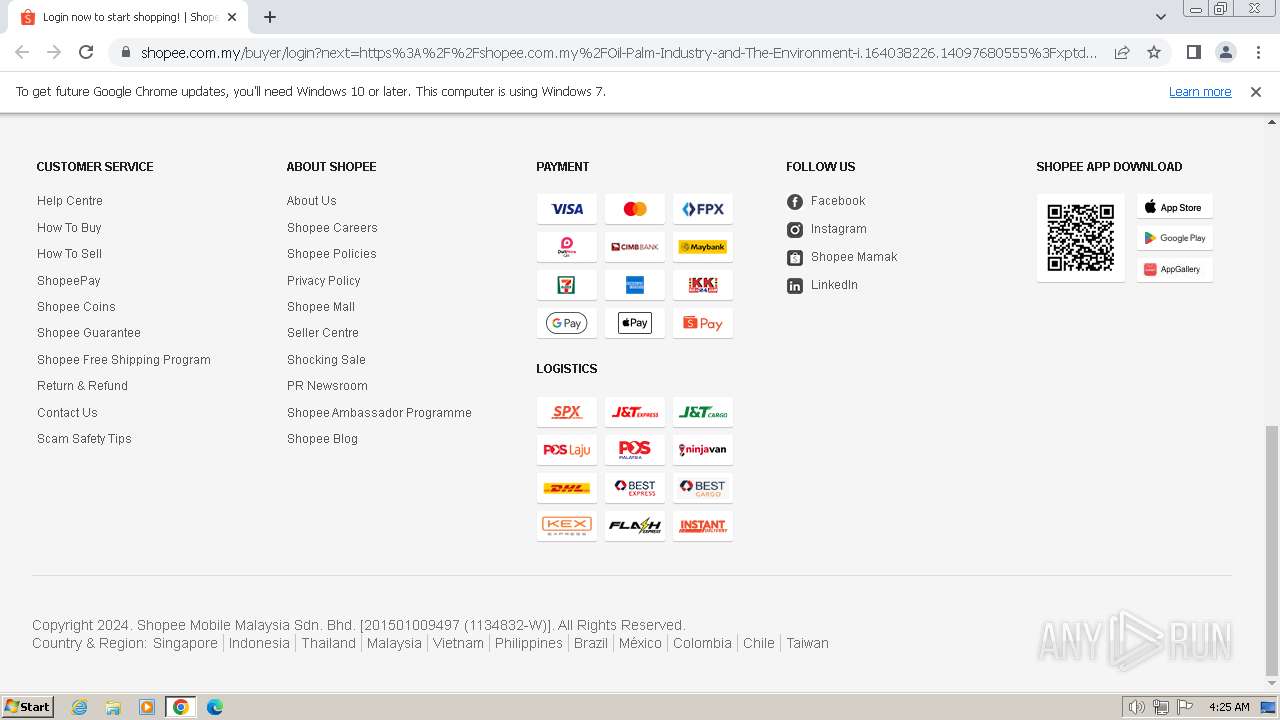Click the Instant Delivery logistics icon
This screenshot has height=720, width=1280.
tap(703, 526)
